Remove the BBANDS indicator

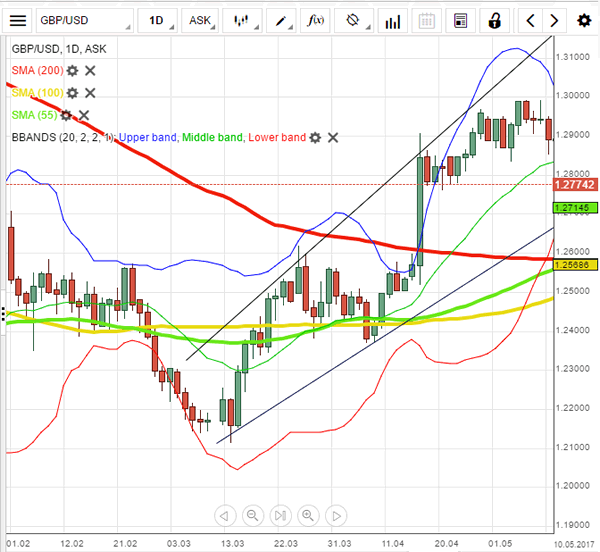click(333, 138)
